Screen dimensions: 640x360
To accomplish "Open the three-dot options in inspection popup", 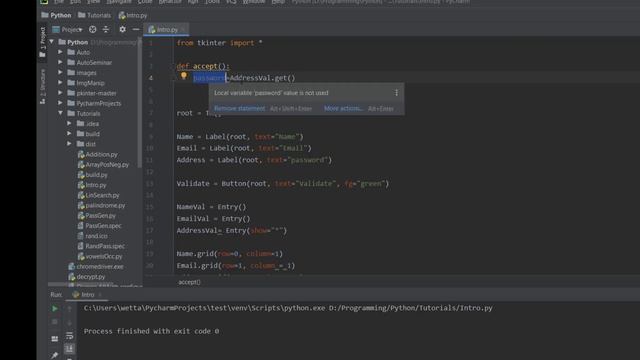I will pyautogui.click(x=396, y=93).
